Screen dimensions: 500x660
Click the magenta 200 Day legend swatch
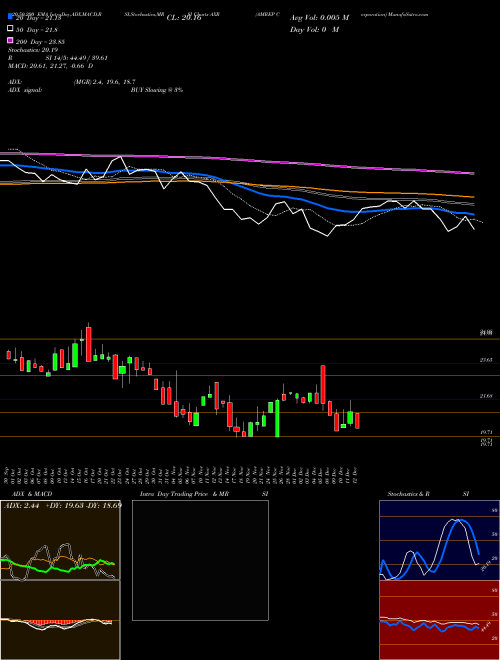tap(10, 41)
